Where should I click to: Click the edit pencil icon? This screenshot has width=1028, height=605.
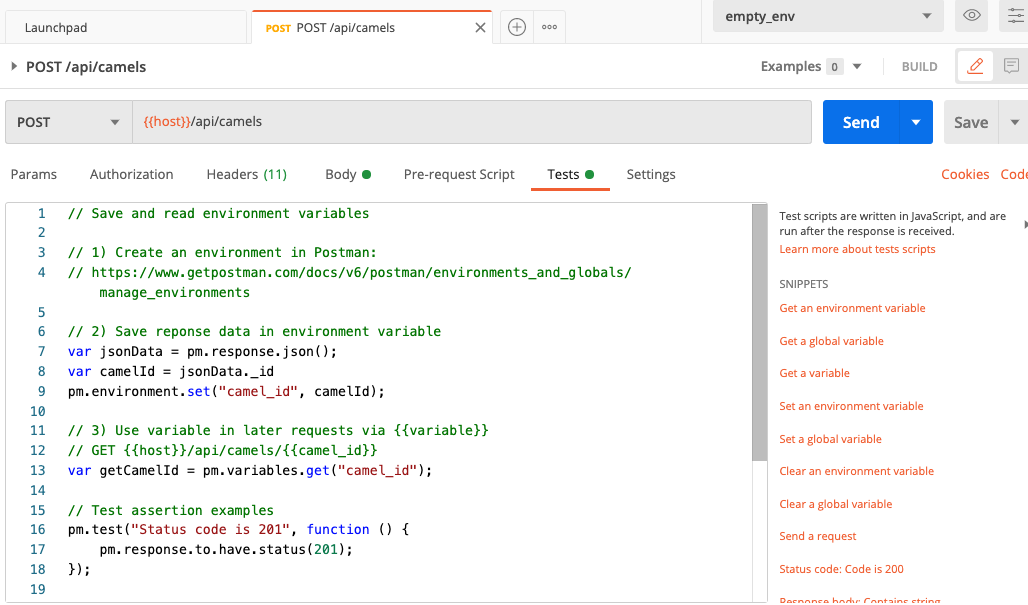(976, 66)
